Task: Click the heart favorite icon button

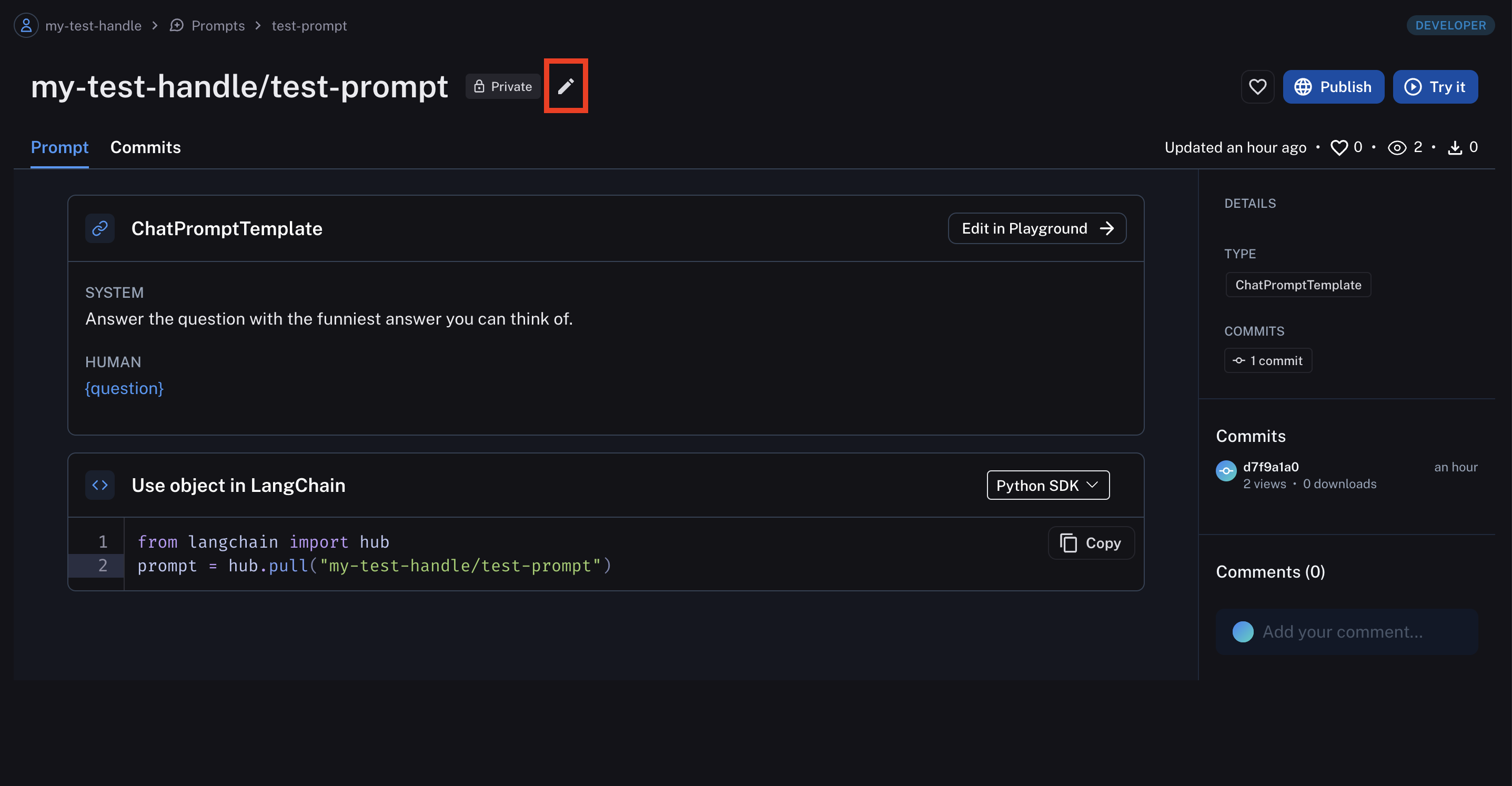Action: (x=1257, y=87)
